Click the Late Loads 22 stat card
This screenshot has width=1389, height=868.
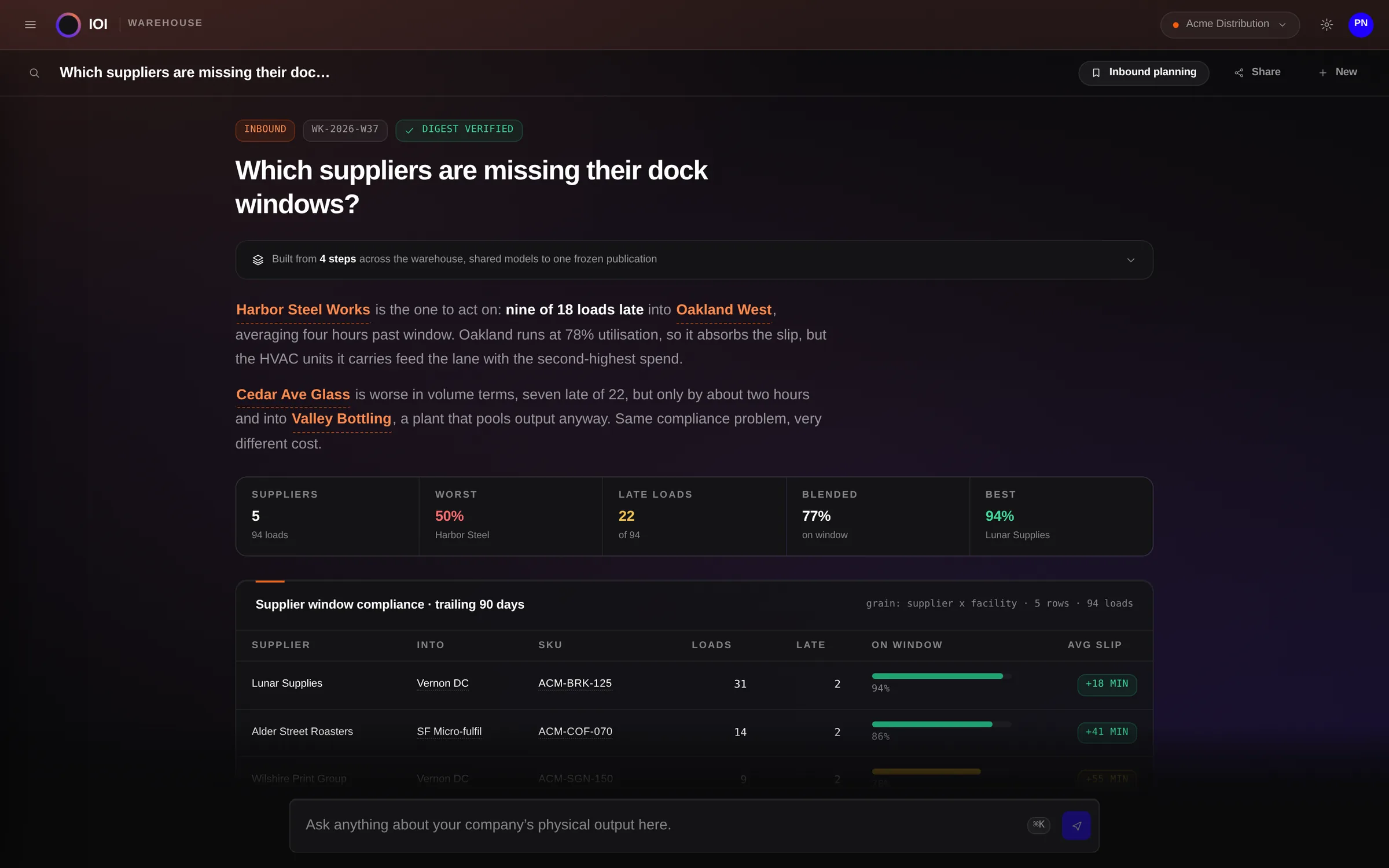point(694,516)
